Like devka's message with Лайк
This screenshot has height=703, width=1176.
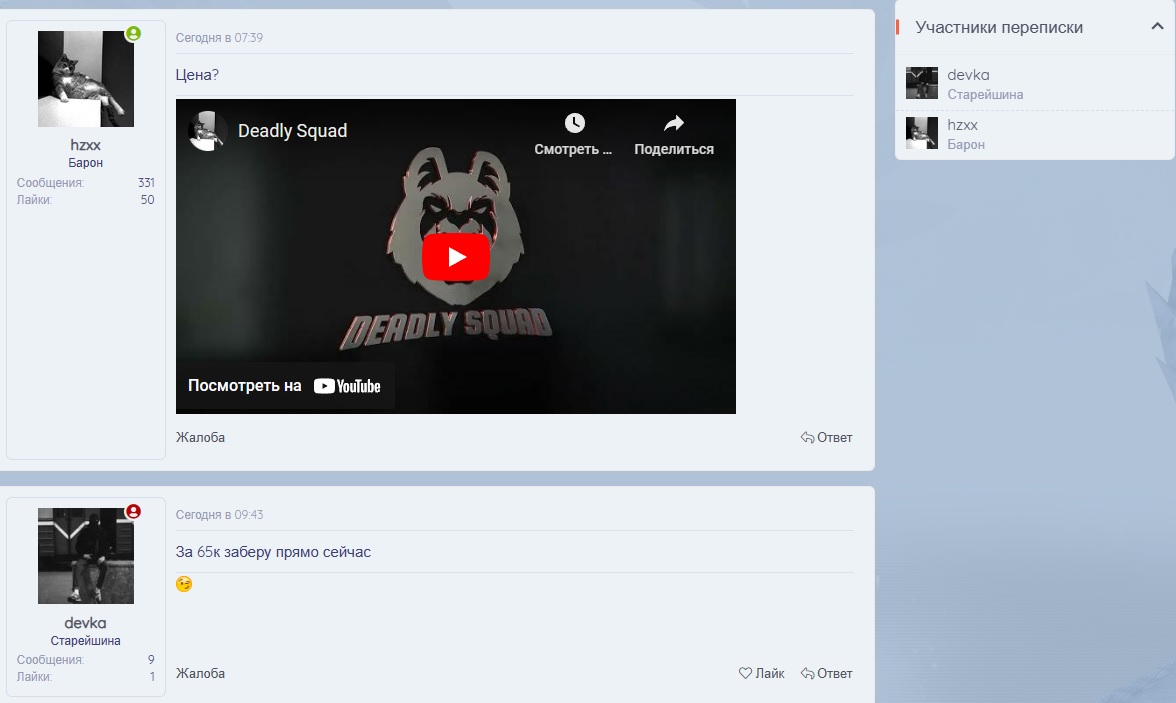point(761,674)
